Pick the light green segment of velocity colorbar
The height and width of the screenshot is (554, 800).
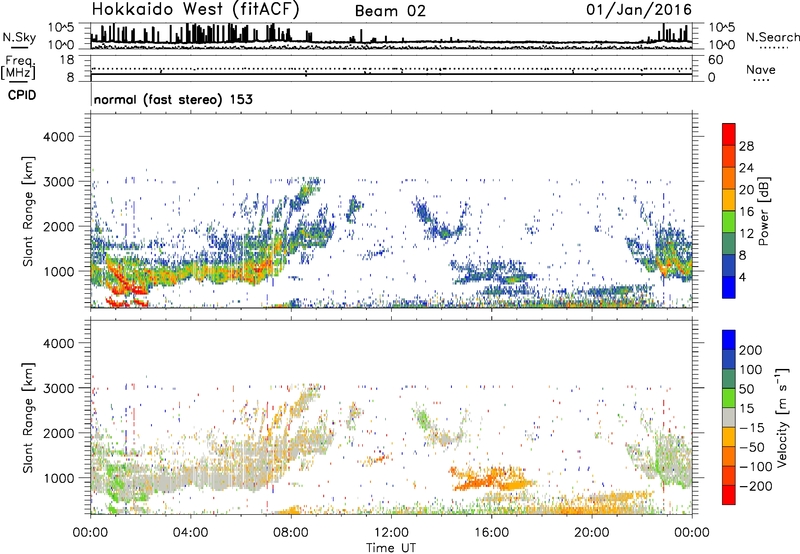point(729,398)
